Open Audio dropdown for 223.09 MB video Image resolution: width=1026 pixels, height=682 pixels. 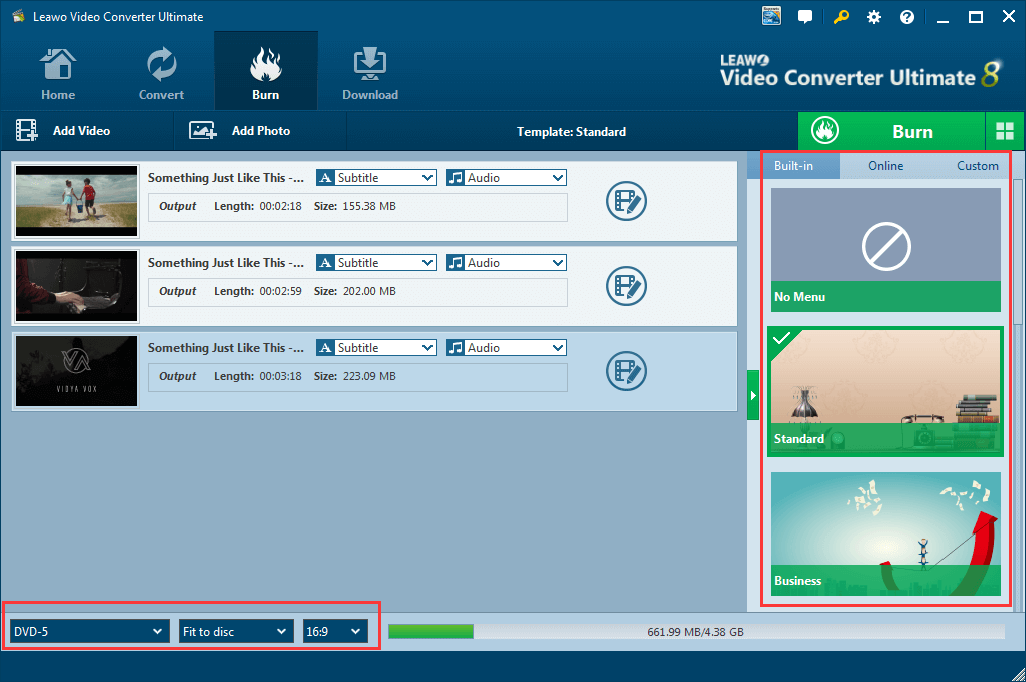click(x=506, y=348)
